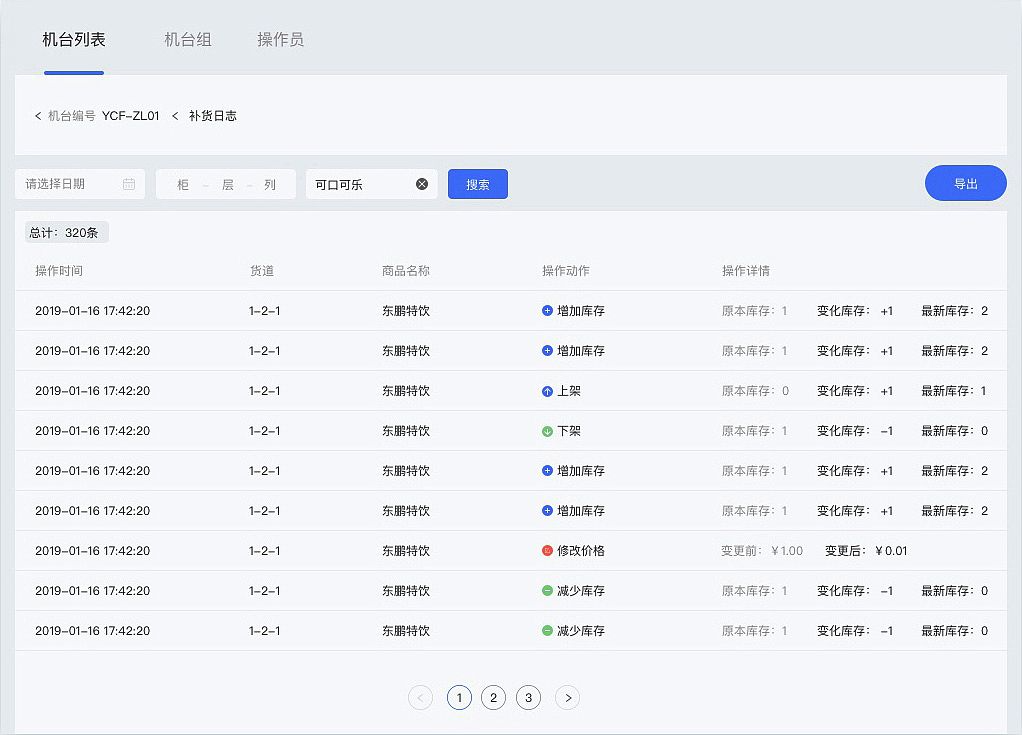The height and width of the screenshot is (735, 1022).
Task: Click the last row's 减少库存 minus icon
Action: pyautogui.click(x=547, y=631)
